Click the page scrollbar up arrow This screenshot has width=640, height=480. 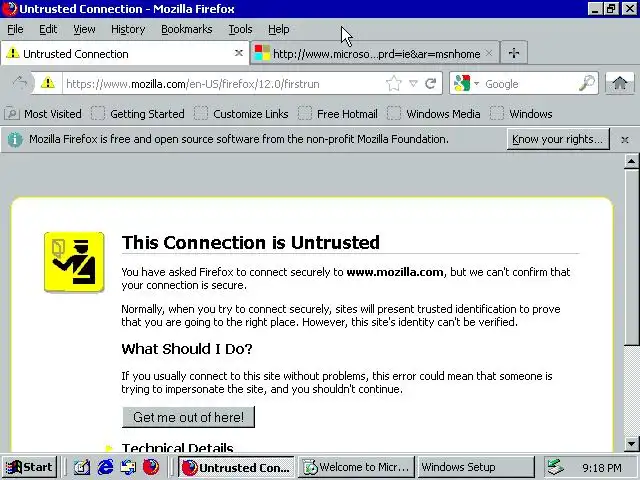coord(631,162)
